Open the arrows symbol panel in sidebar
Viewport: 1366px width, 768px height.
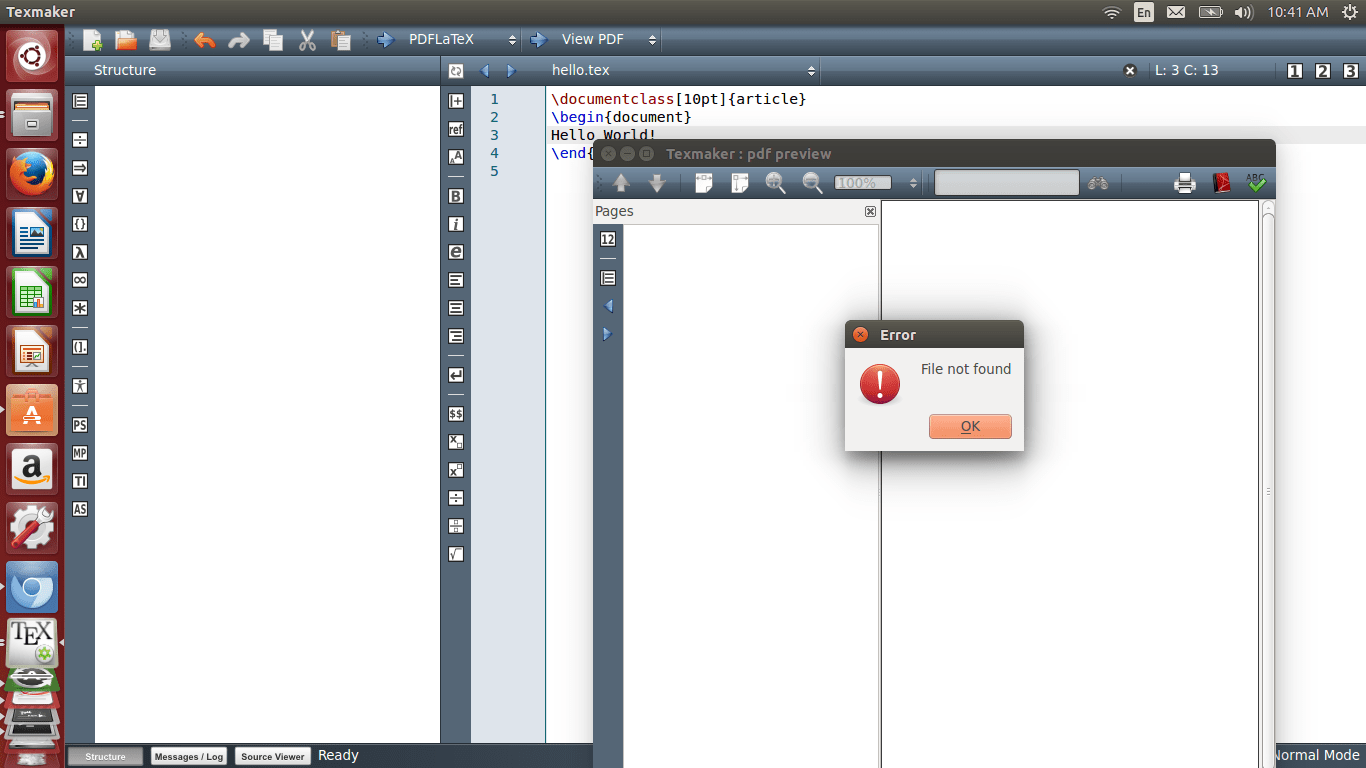tap(79, 168)
